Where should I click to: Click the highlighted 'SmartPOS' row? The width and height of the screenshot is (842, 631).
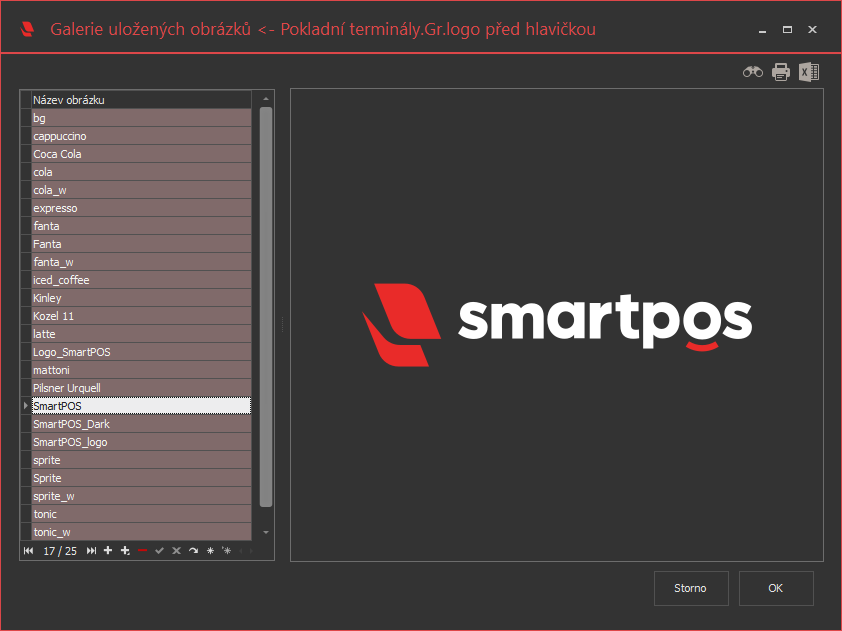pyautogui.click(x=141, y=406)
